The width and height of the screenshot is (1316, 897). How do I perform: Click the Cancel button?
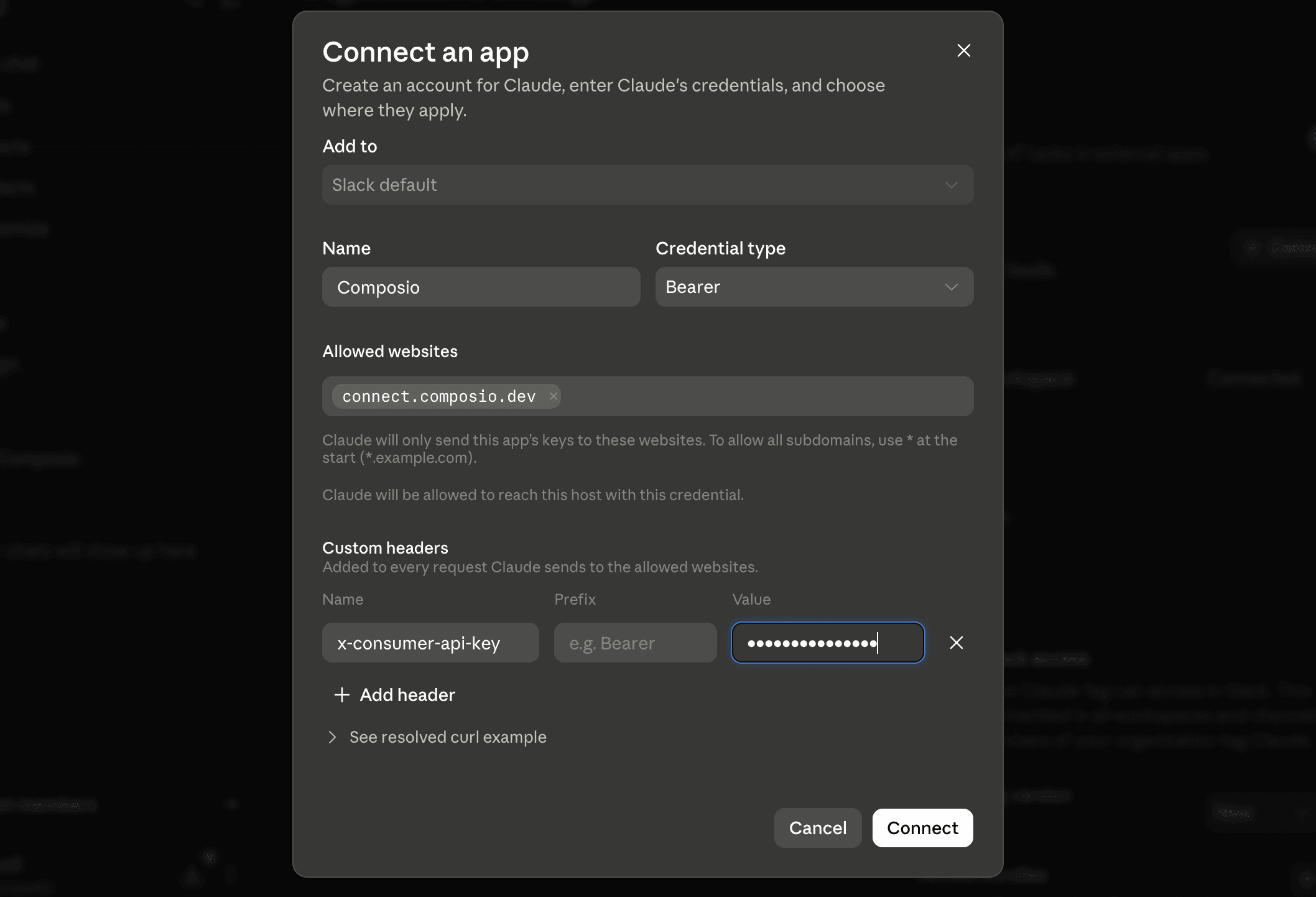point(818,828)
